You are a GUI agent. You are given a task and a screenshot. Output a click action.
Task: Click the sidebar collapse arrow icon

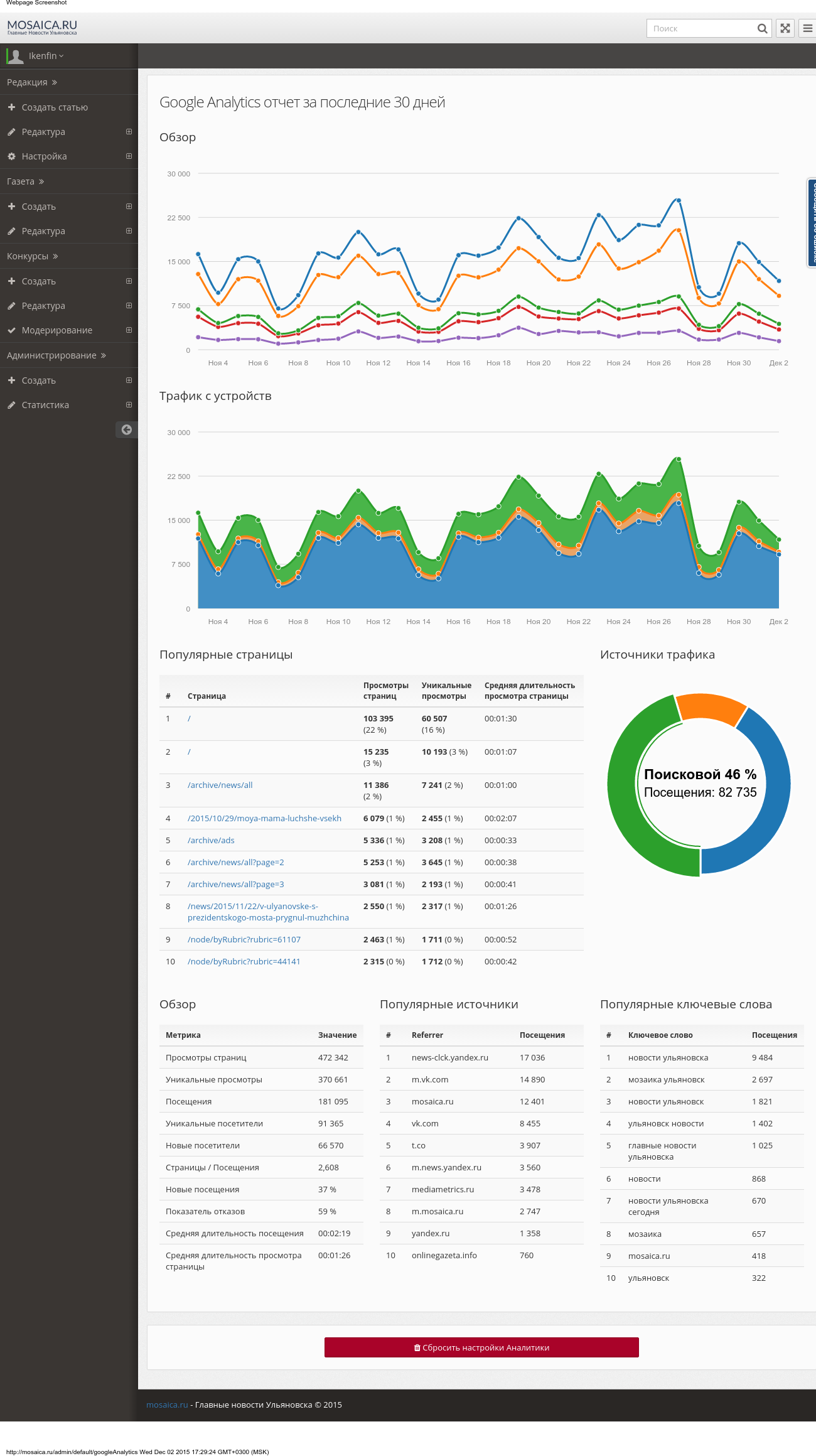tap(126, 429)
